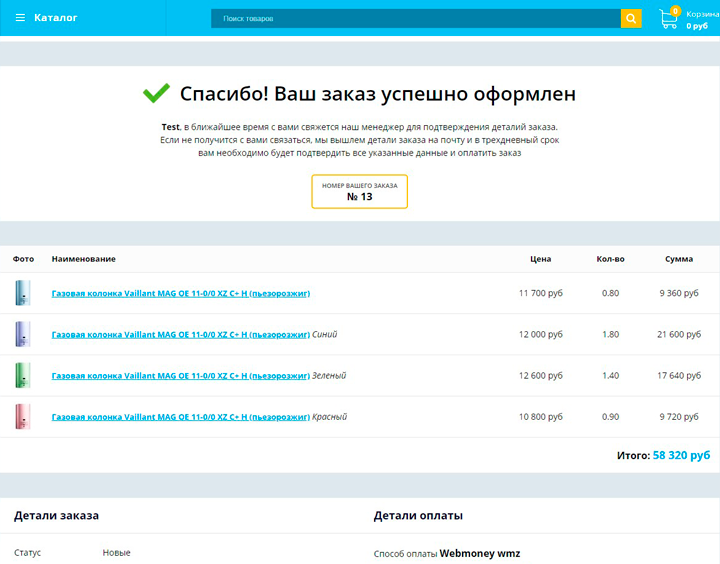720x564 pixels.
Task: Click the Наименование column header
Action: (83, 259)
